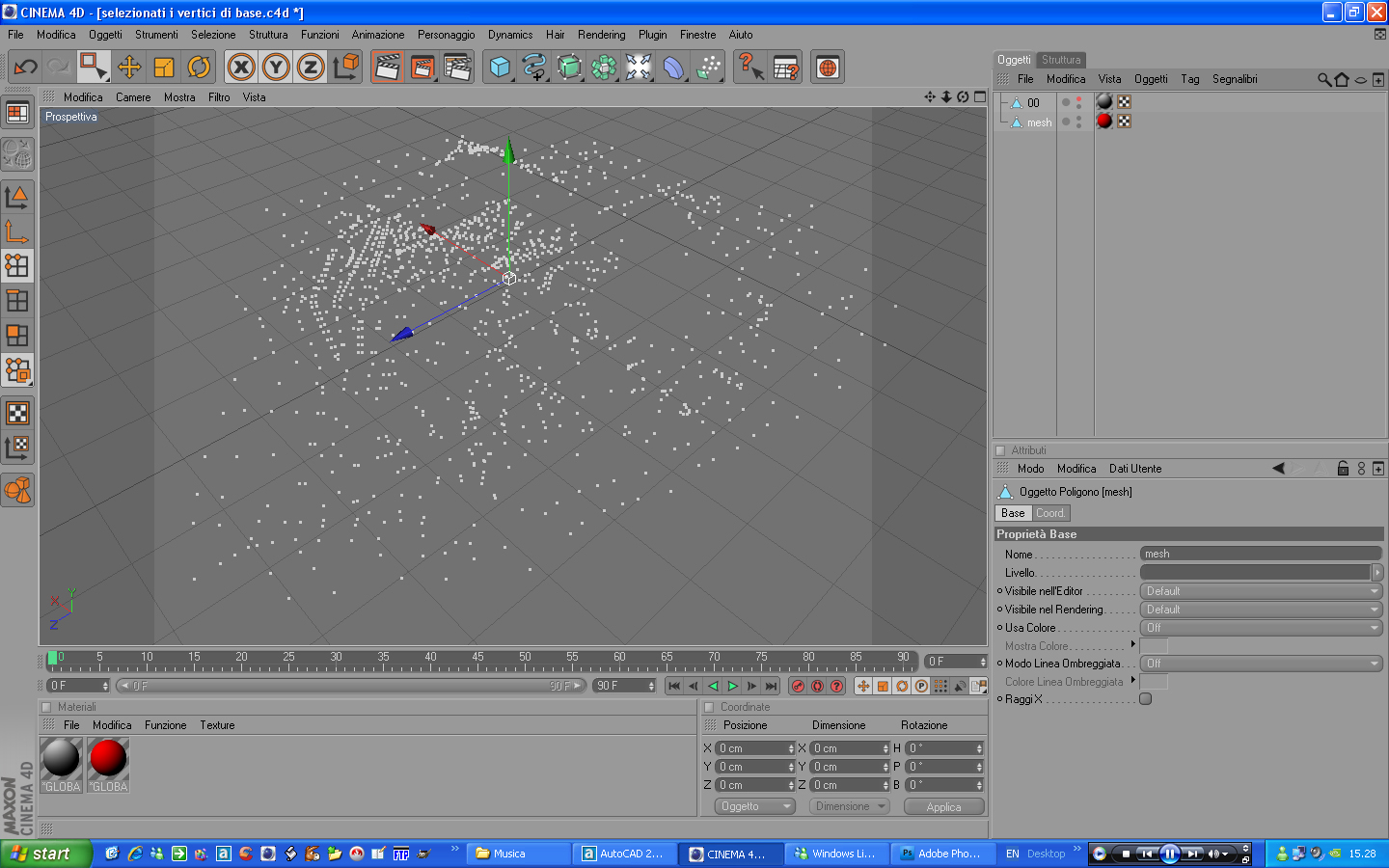This screenshot has height=868, width=1389.
Task: Click the Play forward button
Action: [732, 686]
